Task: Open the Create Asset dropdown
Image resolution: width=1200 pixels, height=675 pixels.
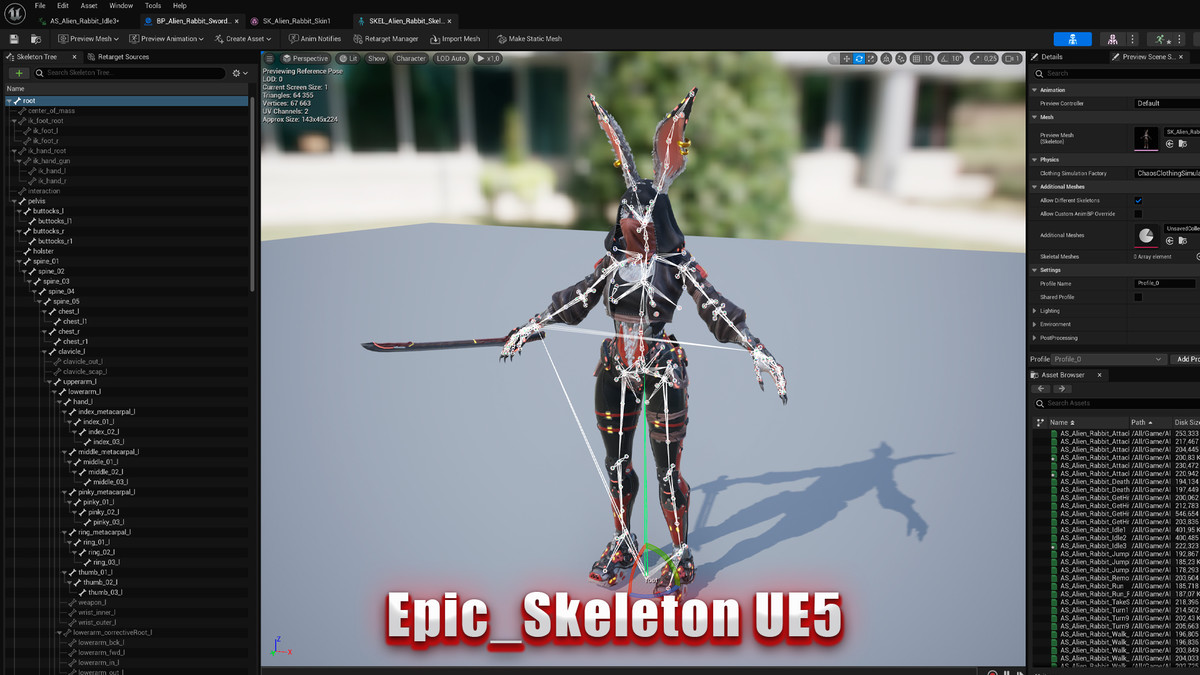Action: (243, 39)
